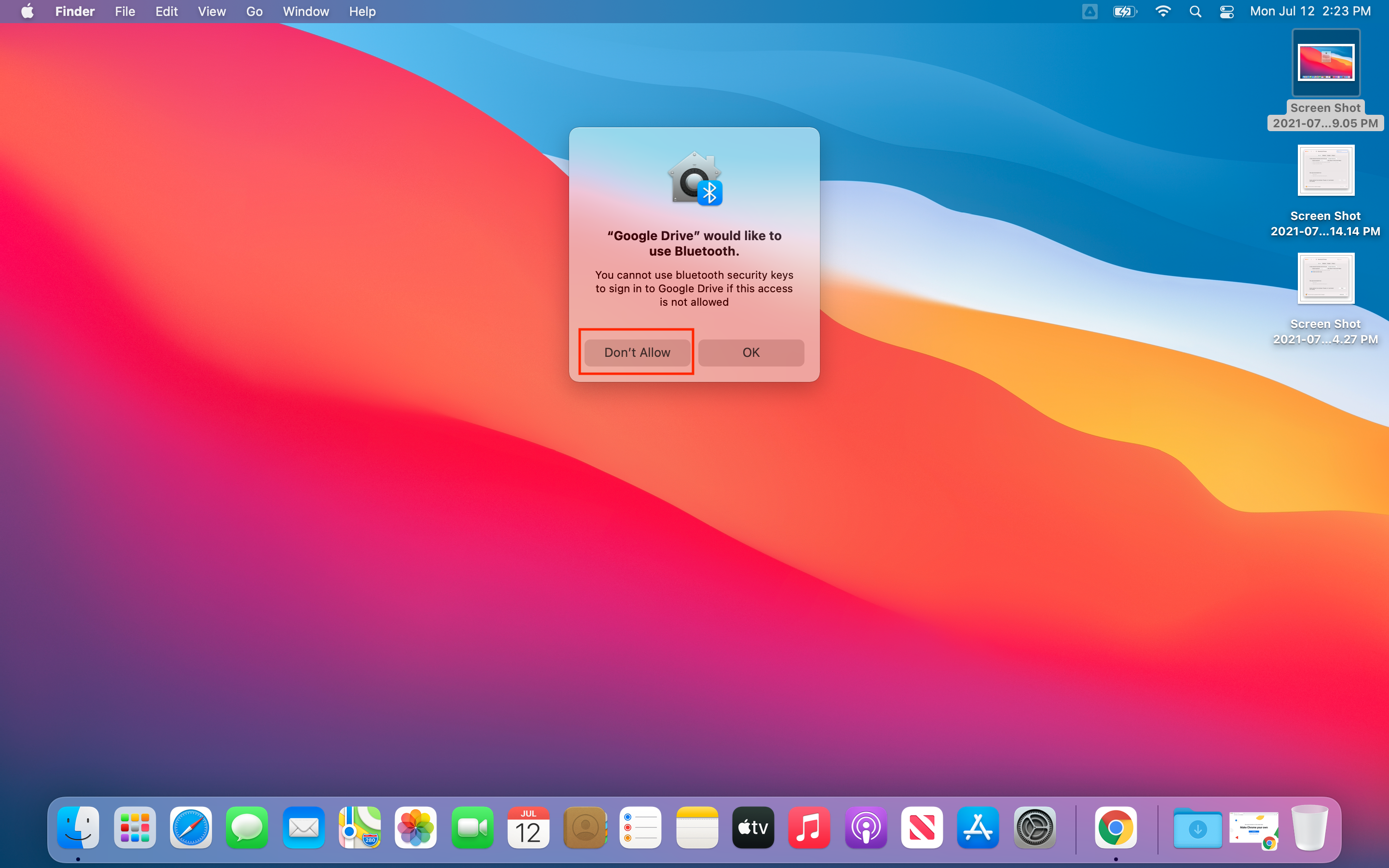Open the Wi-Fi status menu
The height and width of the screenshot is (868, 1389).
[1163, 12]
